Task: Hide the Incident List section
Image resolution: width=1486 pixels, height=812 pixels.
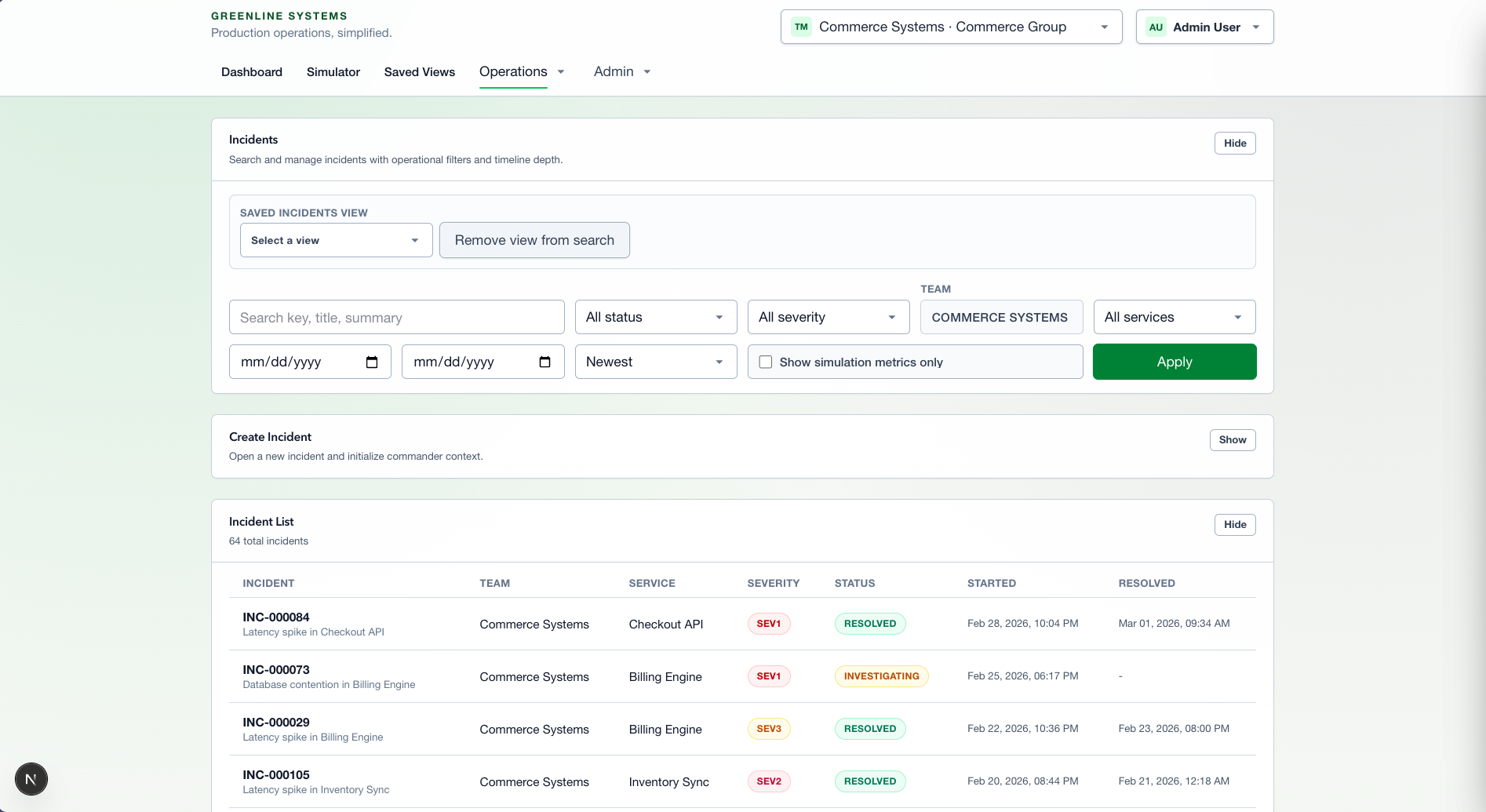Action: (x=1234, y=524)
